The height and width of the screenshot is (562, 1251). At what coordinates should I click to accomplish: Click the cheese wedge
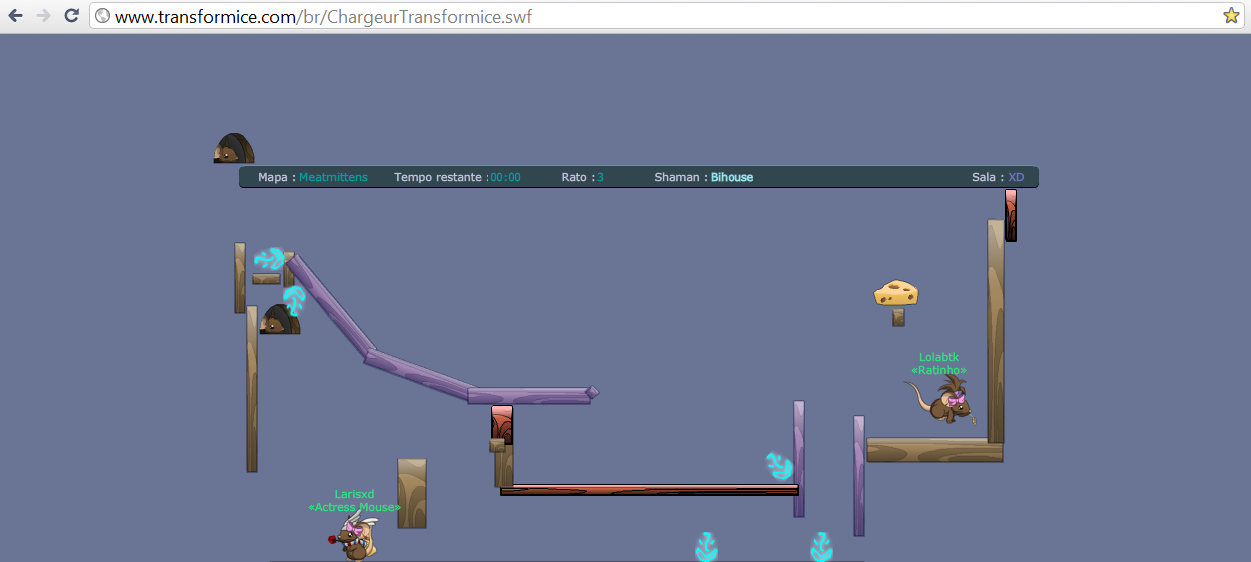pyautogui.click(x=896, y=293)
